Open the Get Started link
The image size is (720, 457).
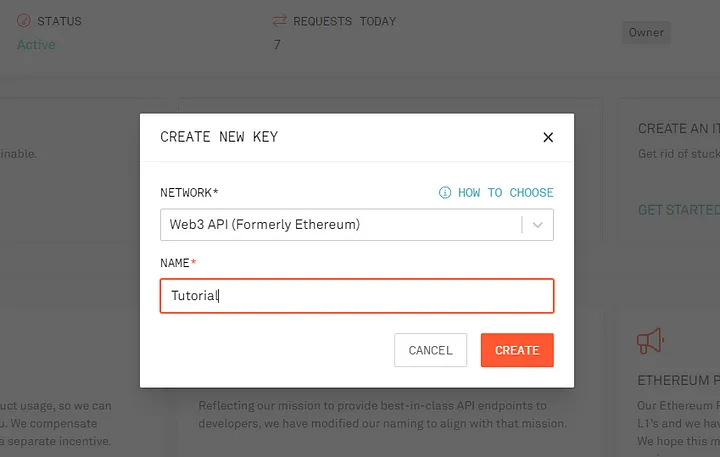pyautogui.click(x=679, y=210)
